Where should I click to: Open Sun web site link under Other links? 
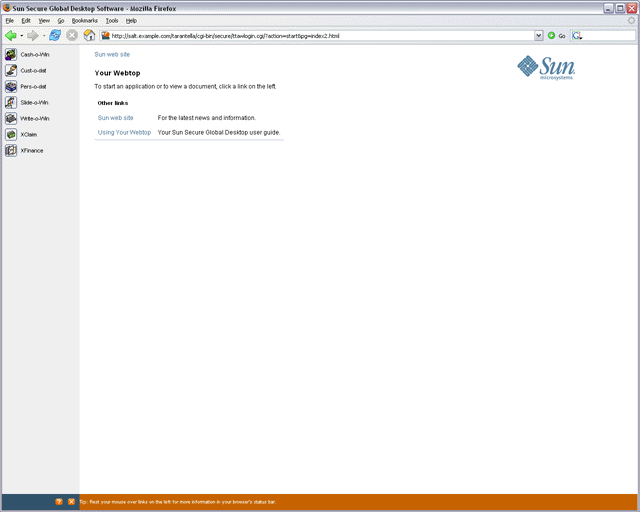click(116, 118)
